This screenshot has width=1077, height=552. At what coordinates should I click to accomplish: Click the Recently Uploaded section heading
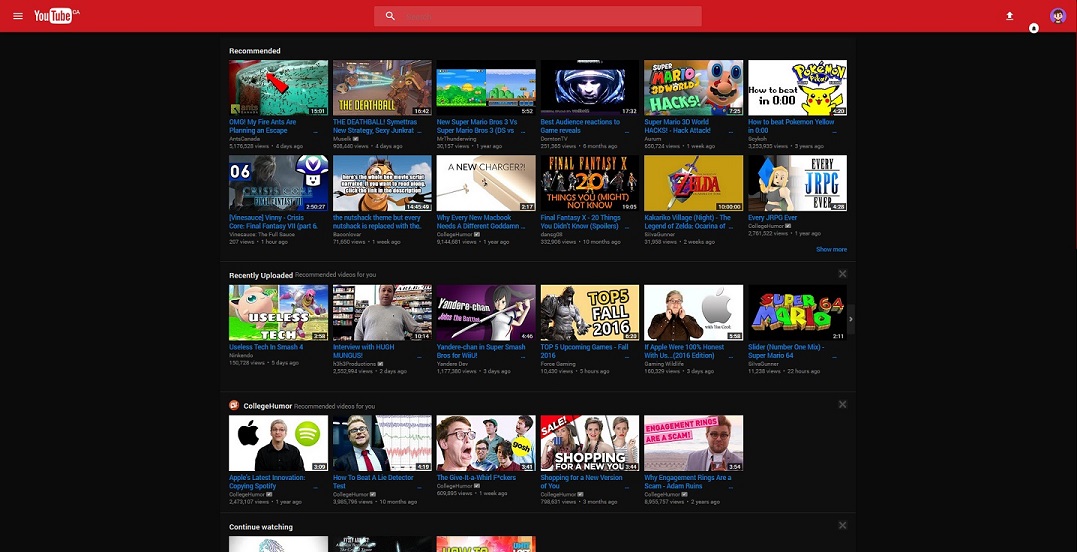tap(261, 275)
